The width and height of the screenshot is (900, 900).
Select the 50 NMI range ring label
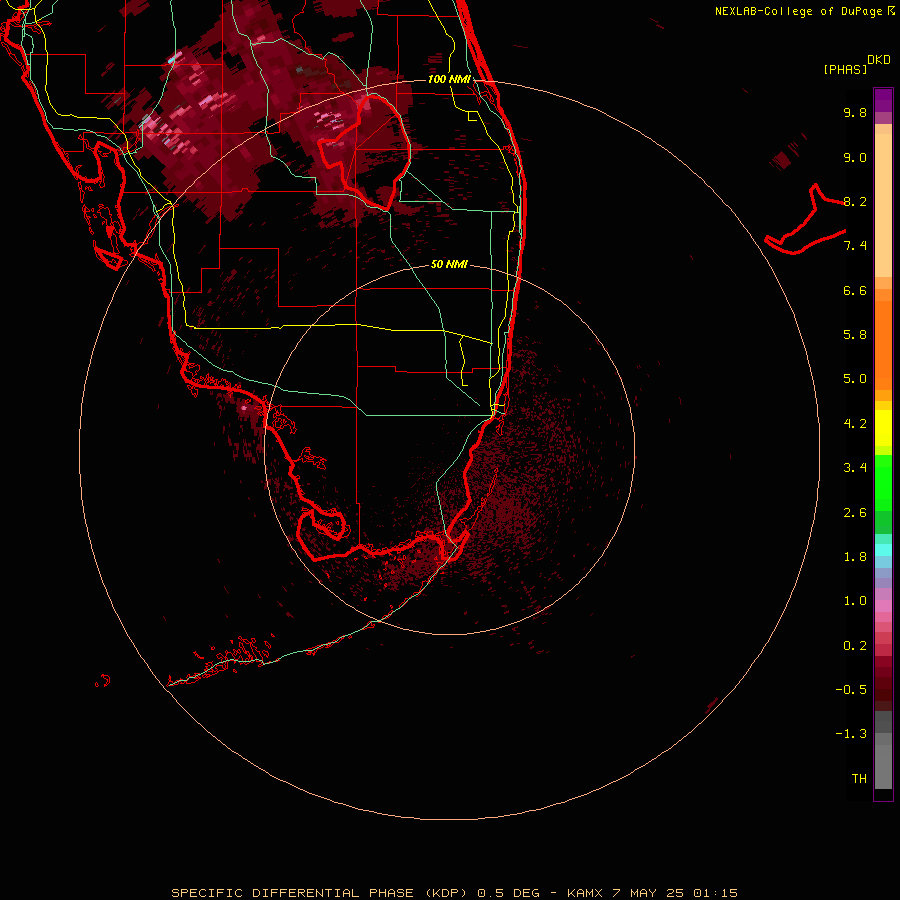[449, 264]
